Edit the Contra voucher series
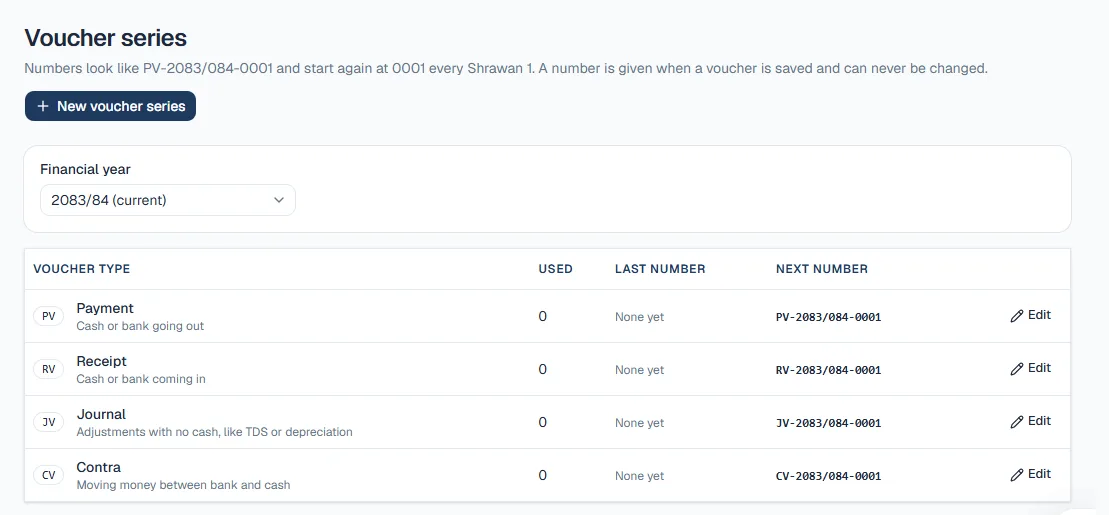Screen dimensions: 1109x515 (x=1030, y=475)
